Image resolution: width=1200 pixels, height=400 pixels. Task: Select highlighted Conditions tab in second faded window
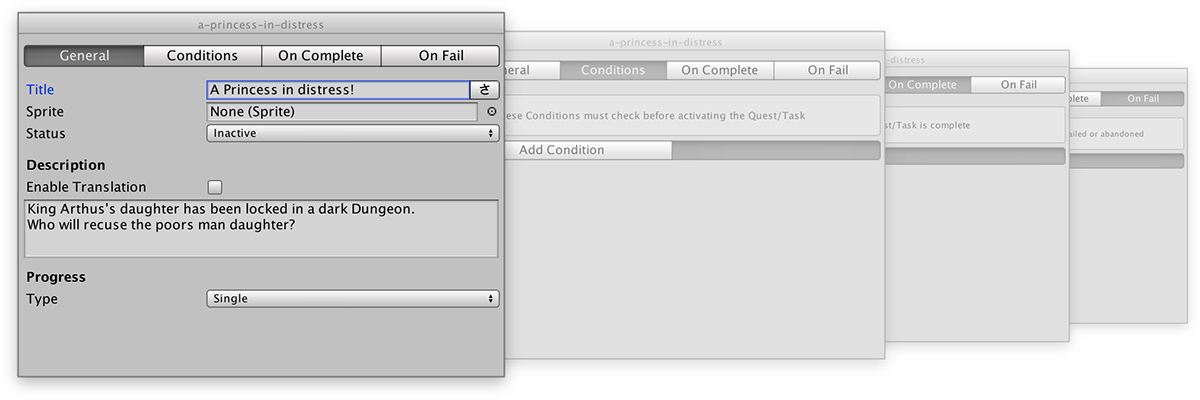[x=613, y=70]
